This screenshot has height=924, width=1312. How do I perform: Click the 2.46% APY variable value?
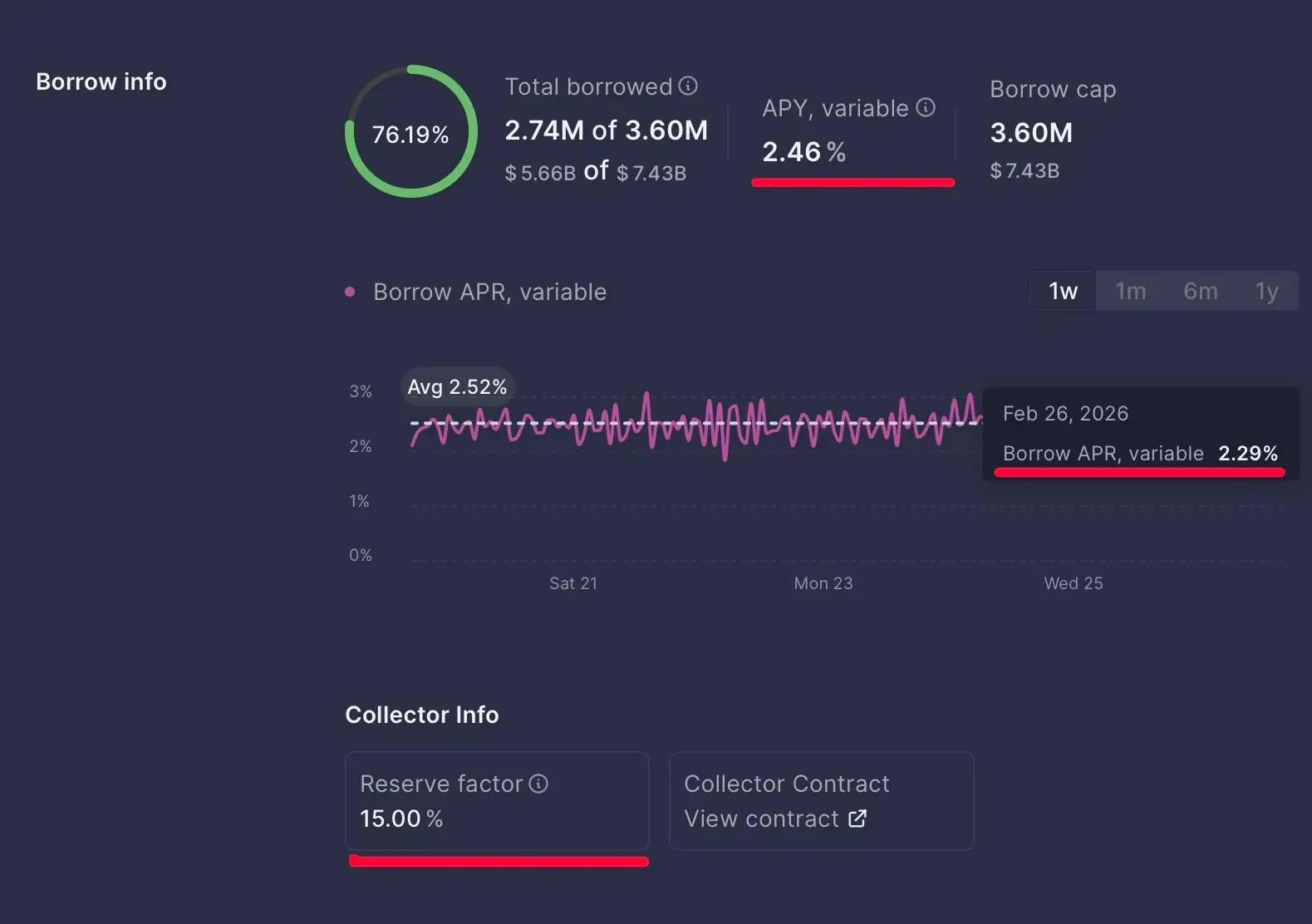(803, 152)
